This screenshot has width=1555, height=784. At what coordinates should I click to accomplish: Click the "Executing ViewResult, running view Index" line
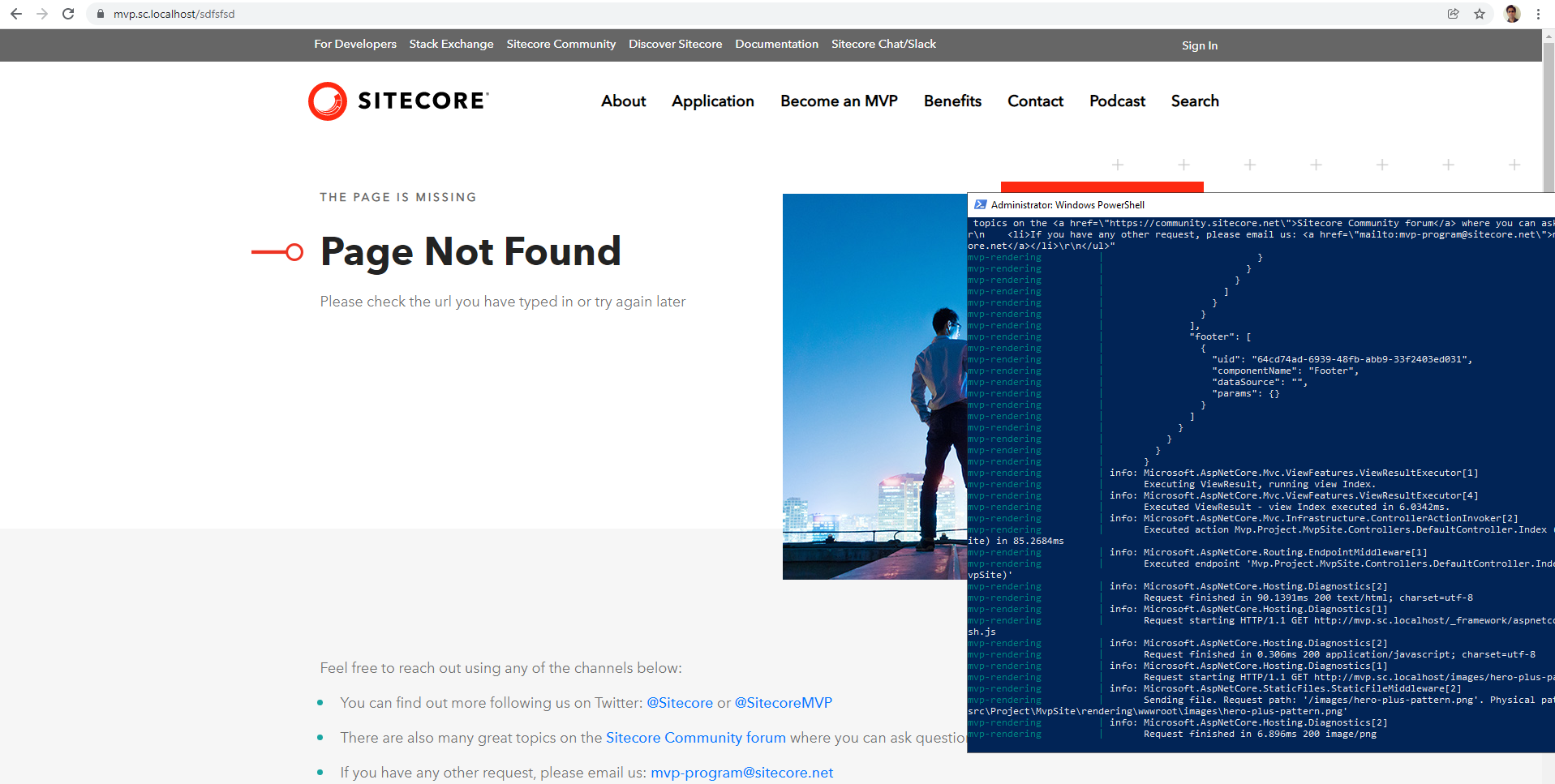[x=1260, y=484]
